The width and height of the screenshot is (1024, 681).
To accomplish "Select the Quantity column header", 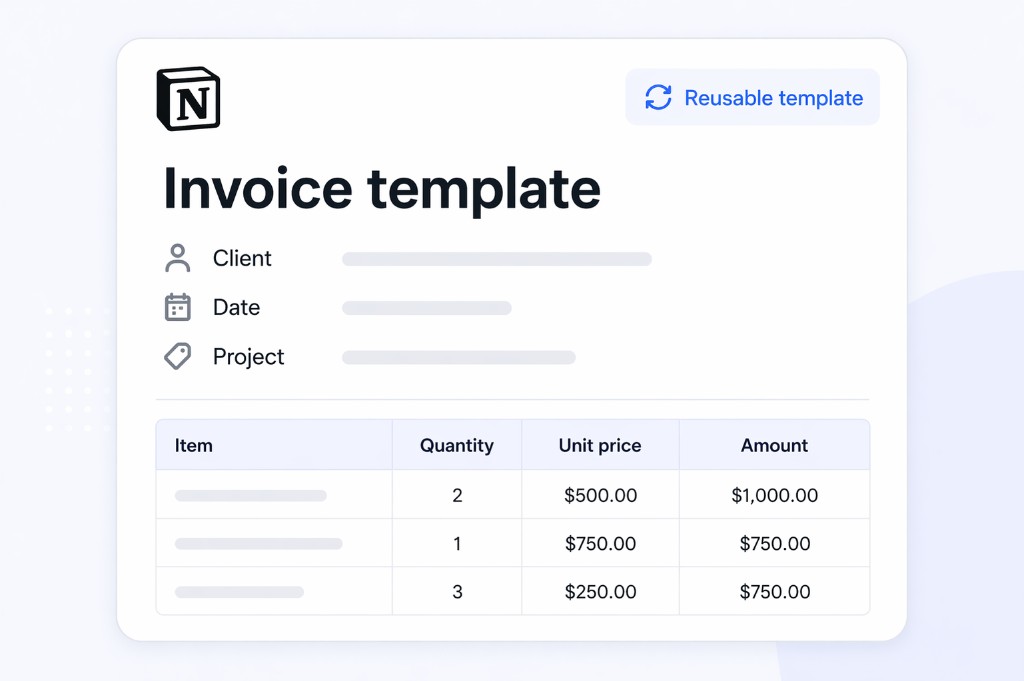I will coord(457,445).
